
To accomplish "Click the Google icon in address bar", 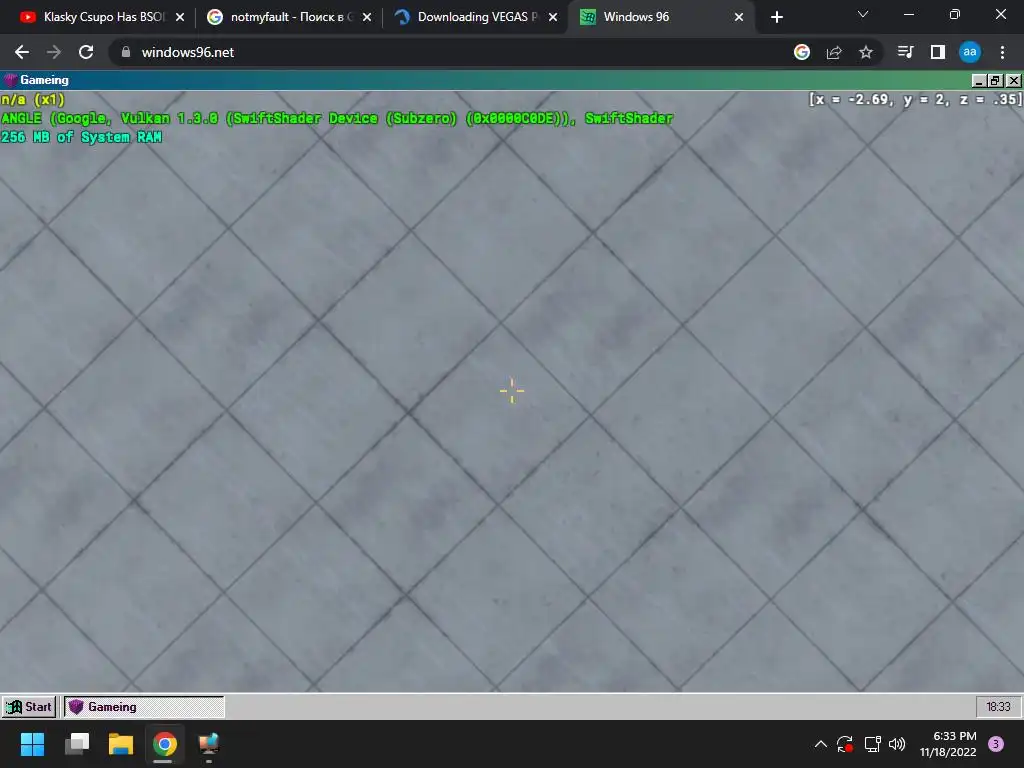I will (802, 52).
